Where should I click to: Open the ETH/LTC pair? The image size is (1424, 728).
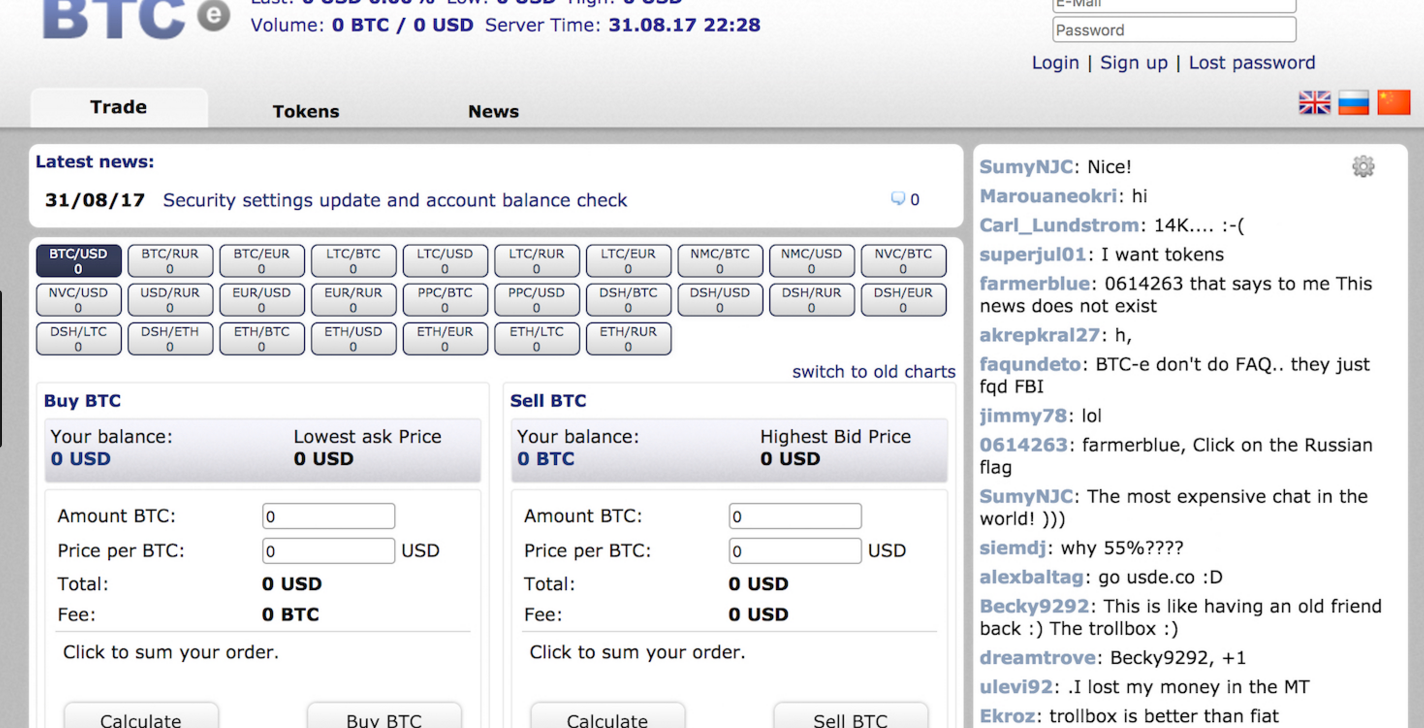(x=537, y=339)
